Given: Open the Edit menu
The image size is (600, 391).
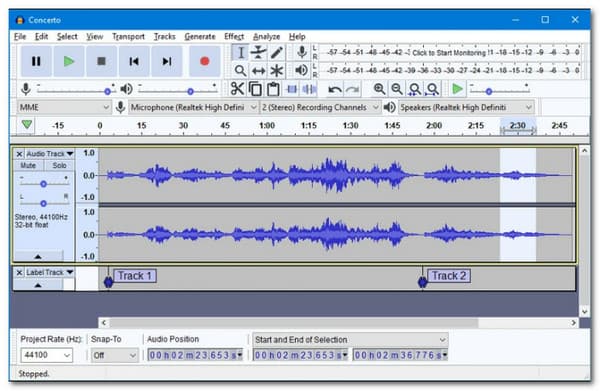Looking at the screenshot, I should pos(41,36).
